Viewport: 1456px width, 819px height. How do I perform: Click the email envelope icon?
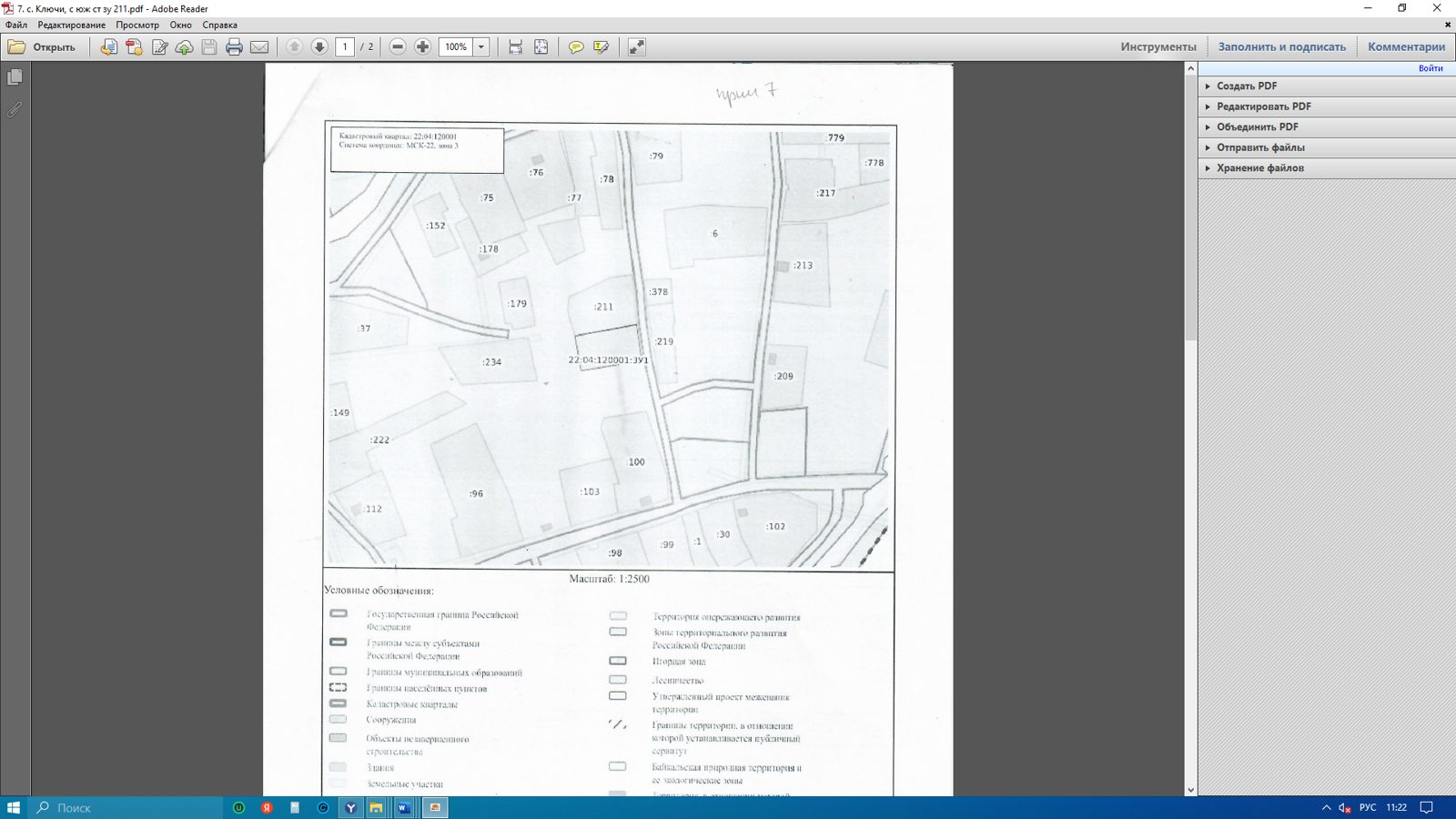pyautogui.click(x=259, y=47)
